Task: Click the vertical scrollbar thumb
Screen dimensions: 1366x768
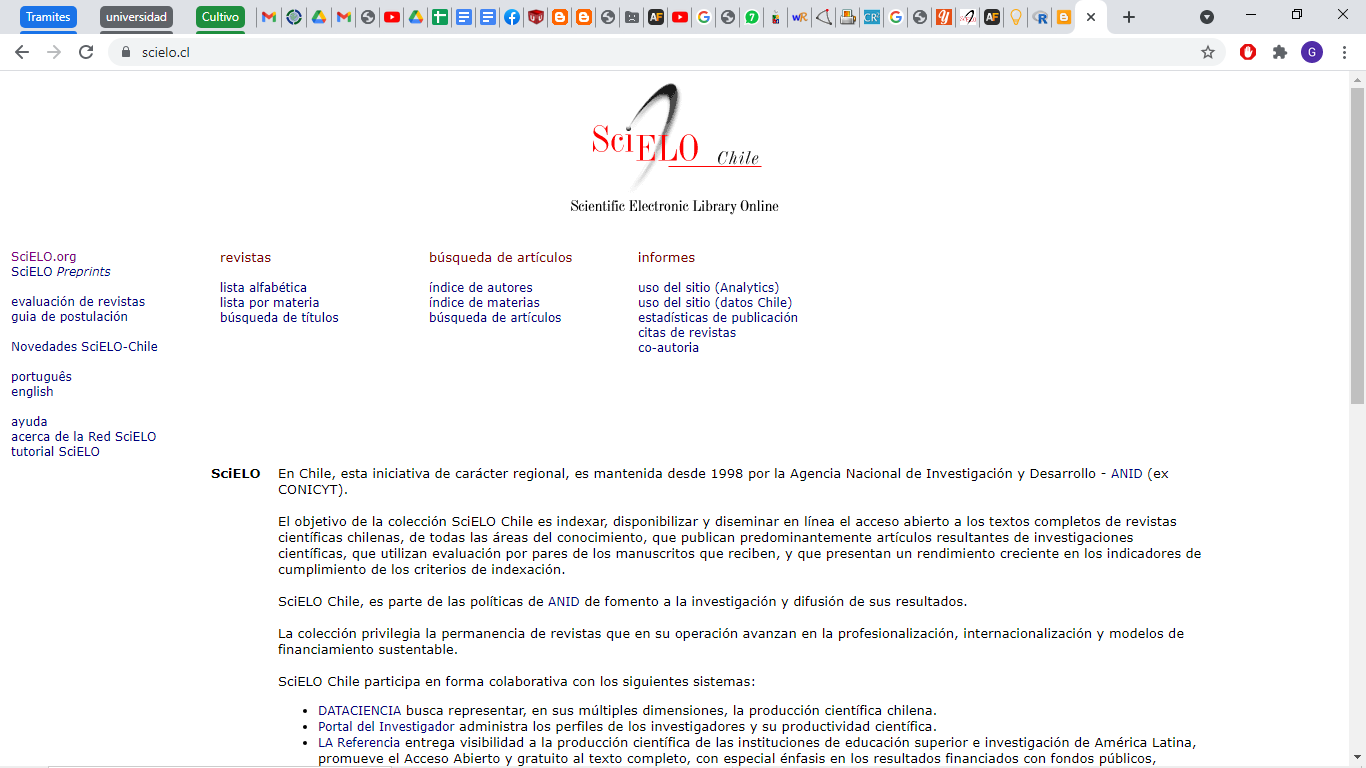Action: pyautogui.click(x=1357, y=245)
